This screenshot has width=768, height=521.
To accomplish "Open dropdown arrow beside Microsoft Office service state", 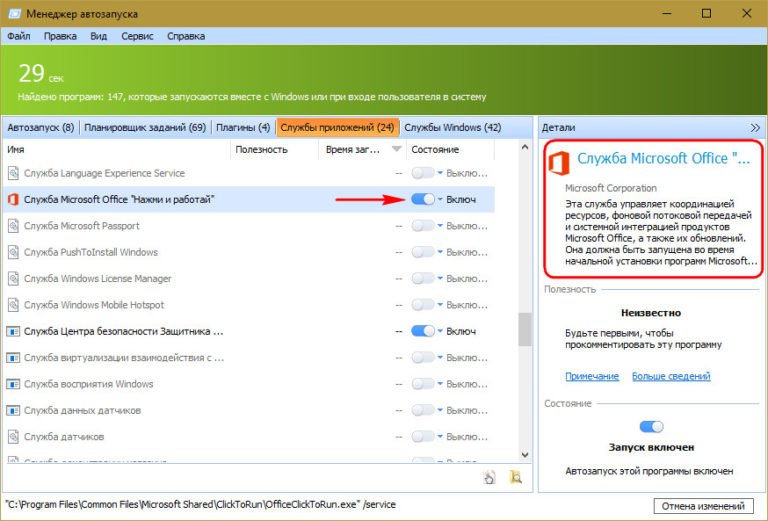I will tap(440, 200).
